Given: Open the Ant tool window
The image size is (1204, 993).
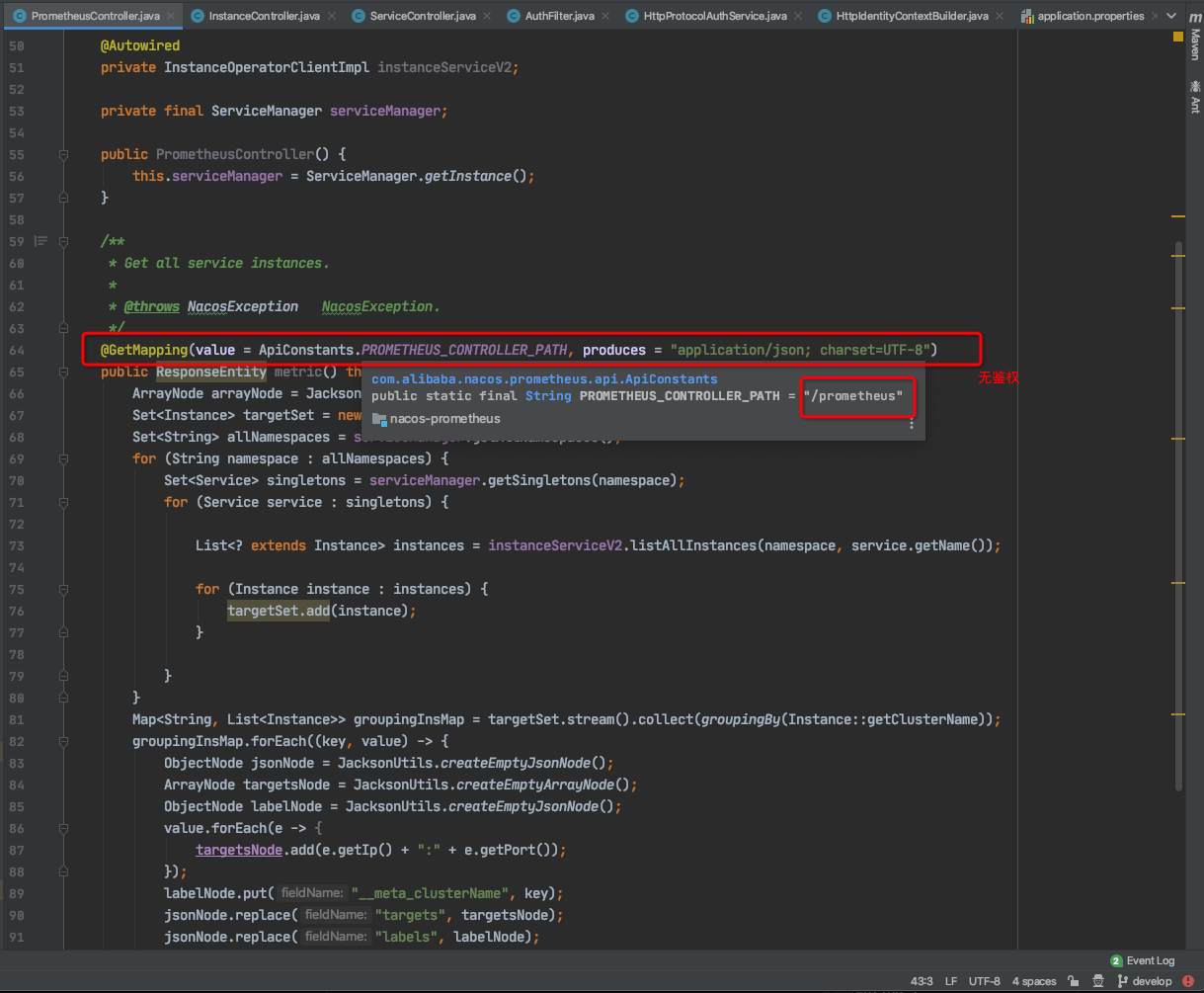Looking at the screenshot, I should (x=1194, y=97).
